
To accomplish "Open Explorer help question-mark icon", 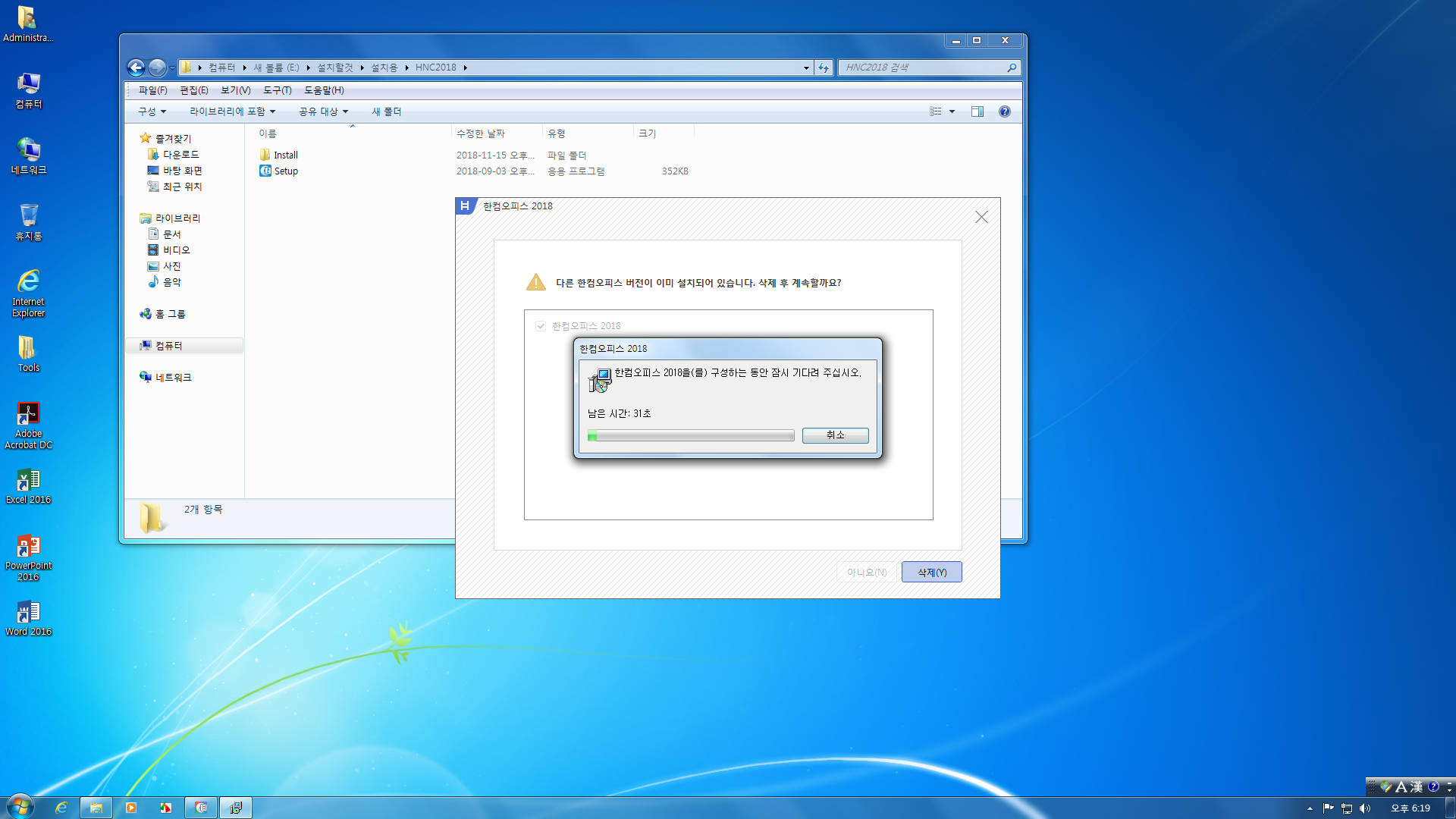I will point(1005,111).
